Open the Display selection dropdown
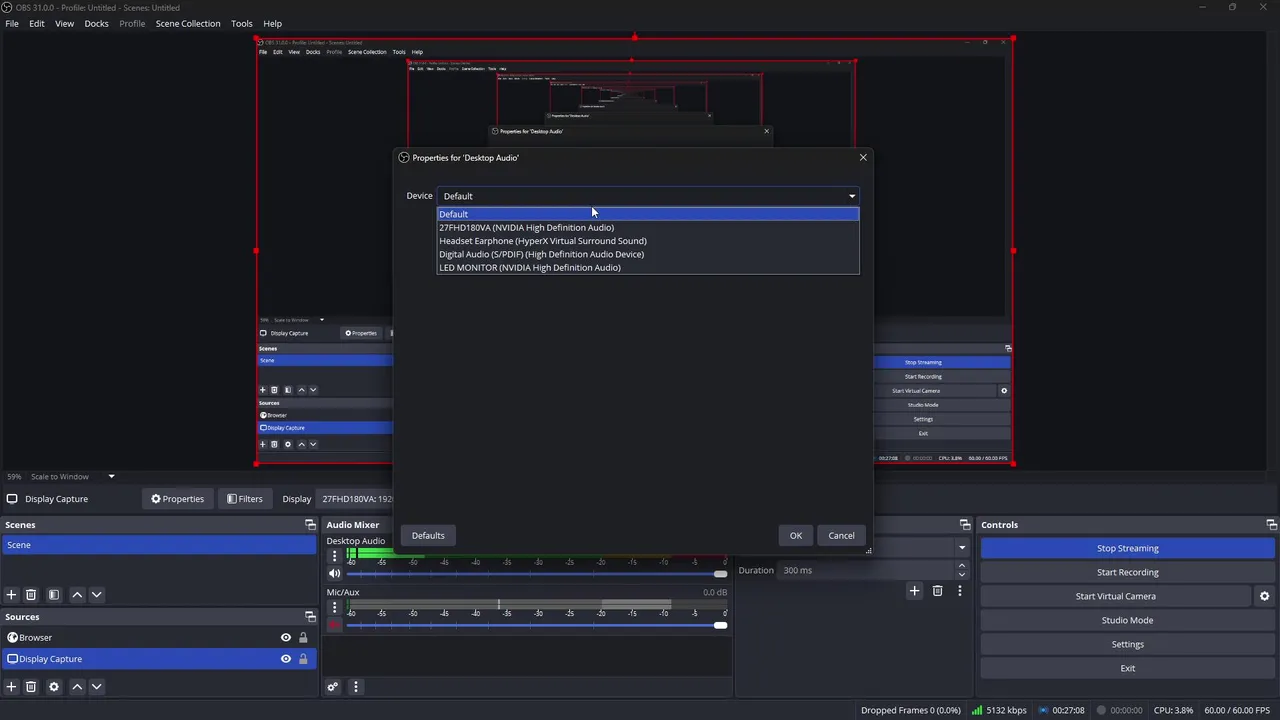This screenshot has width=1280, height=720. [355, 499]
